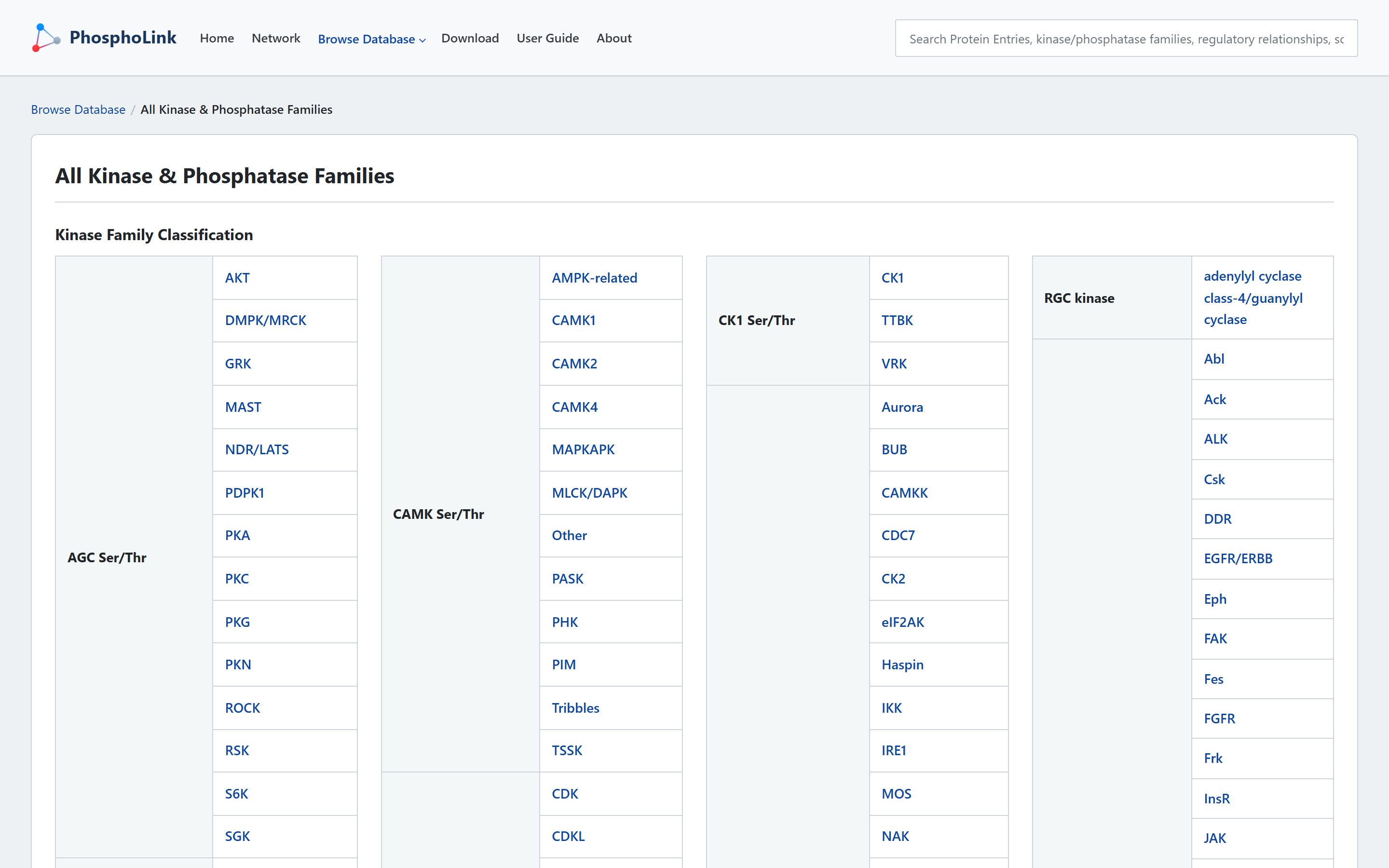
Task: Open the DDR family link
Action: coord(1217,519)
